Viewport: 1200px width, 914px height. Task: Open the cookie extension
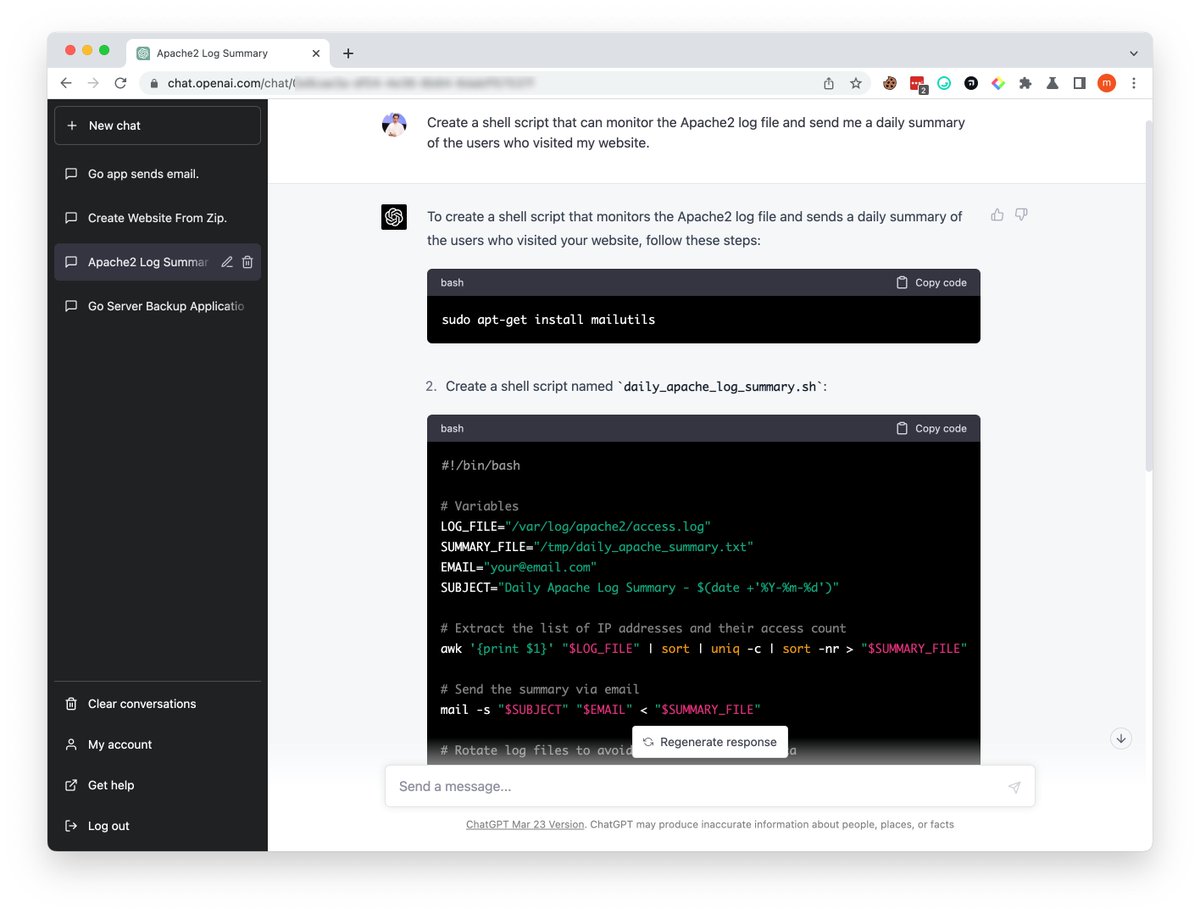tap(889, 84)
